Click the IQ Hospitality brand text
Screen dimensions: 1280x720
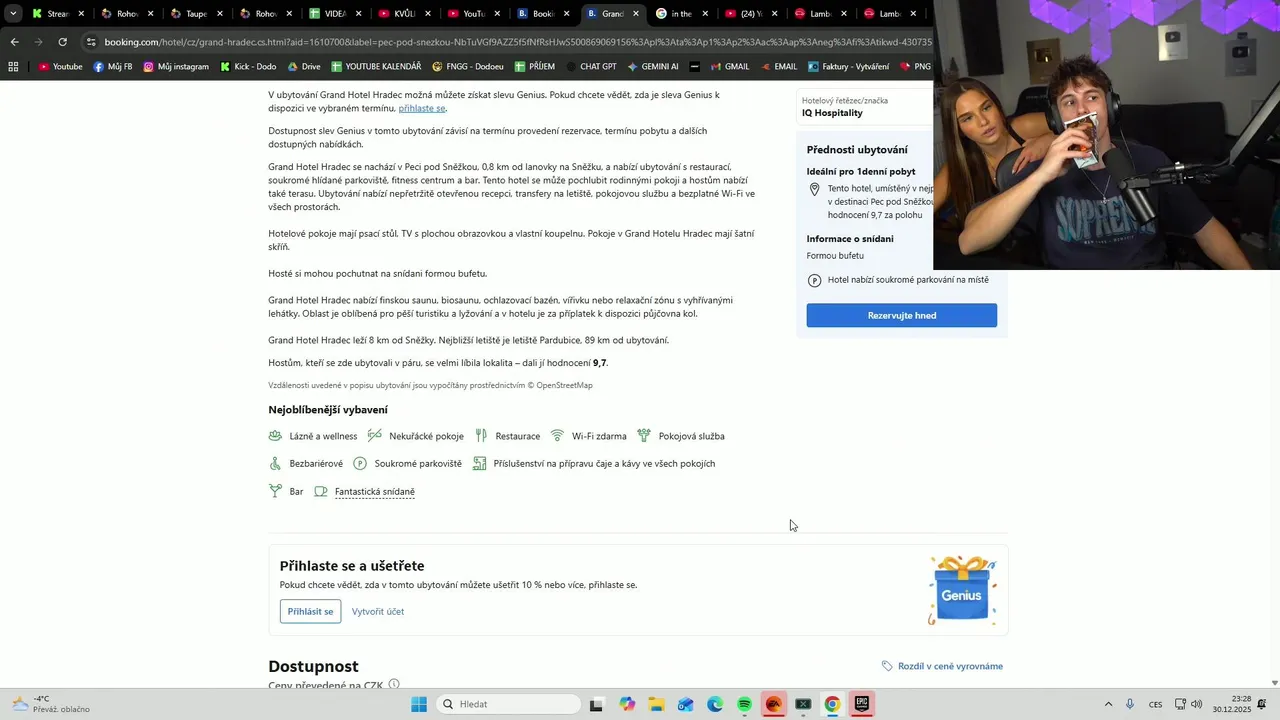[x=832, y=113]
